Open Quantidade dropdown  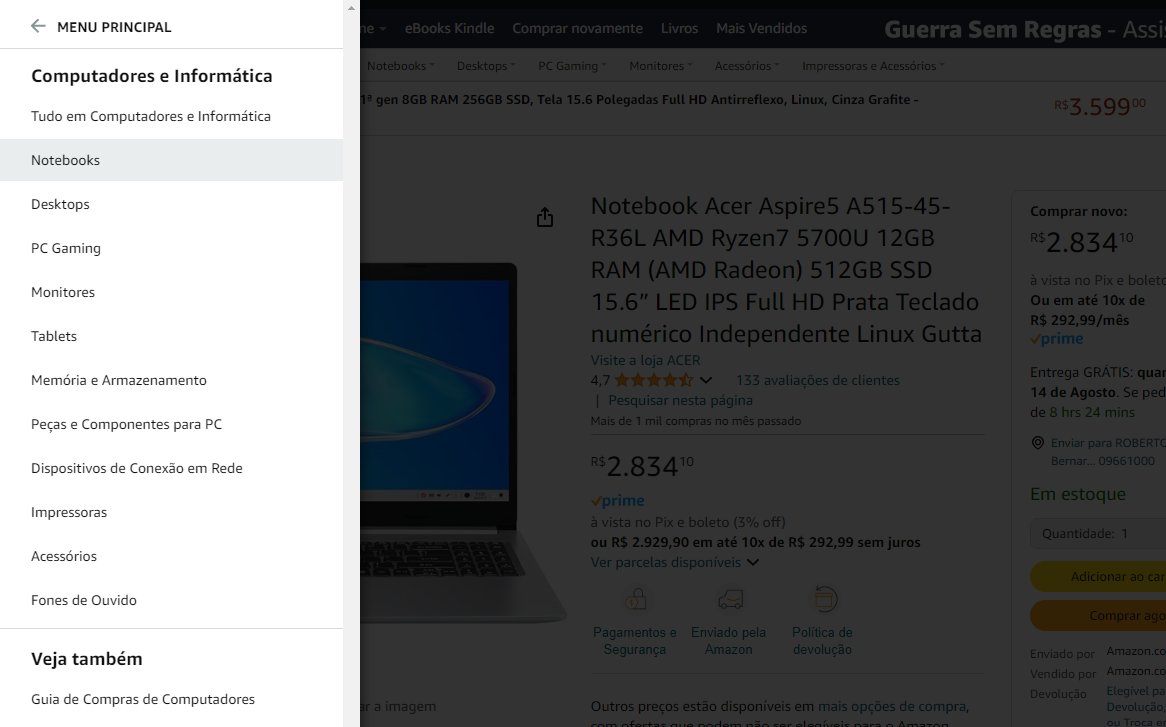click(1098, 534)
